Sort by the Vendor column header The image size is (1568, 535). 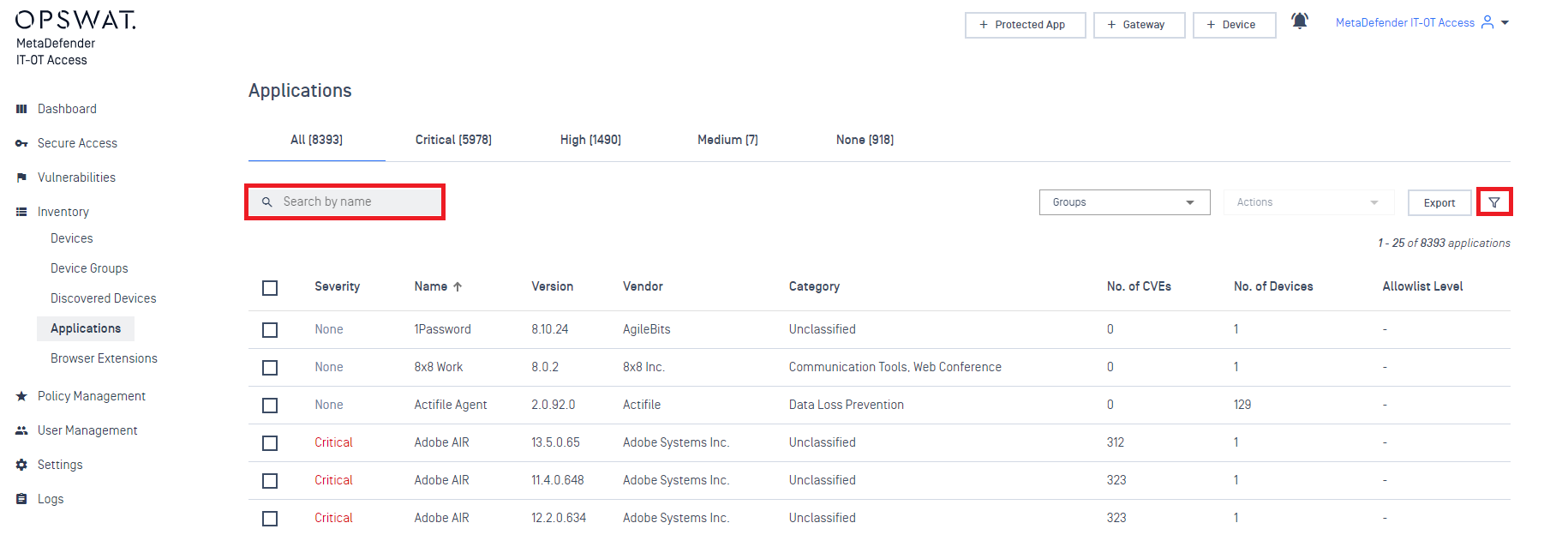643,286
